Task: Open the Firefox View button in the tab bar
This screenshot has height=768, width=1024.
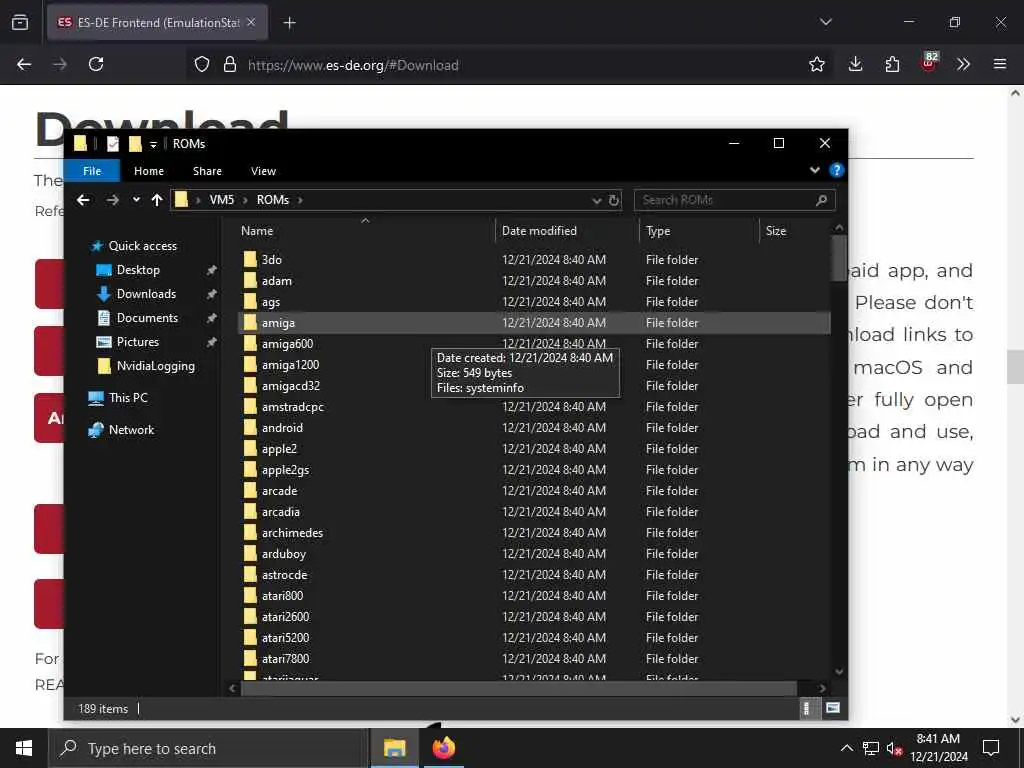Action: (x=20, y=22)
